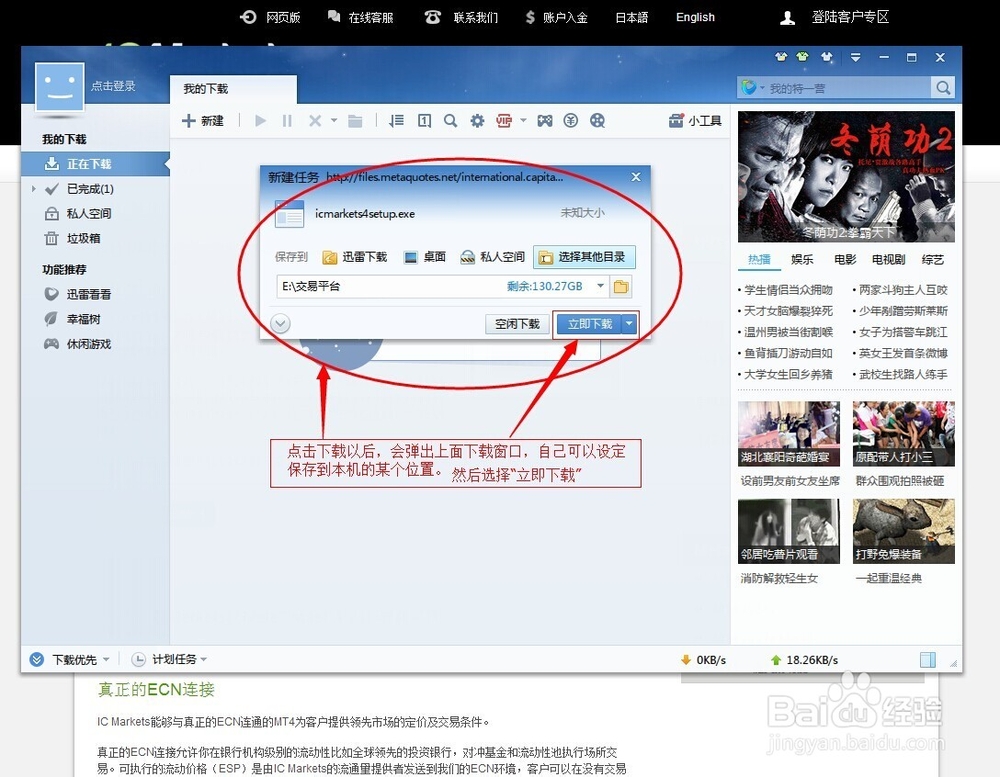Open the English language link

click(694, 17)
